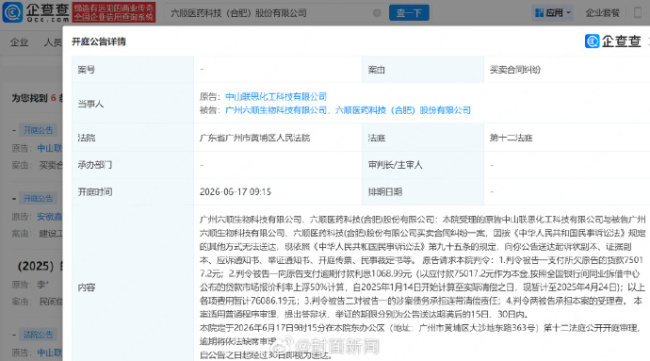The width and height of the screenshot is (650, 361).
Task: Click the 法院公告 tag in background list
Action: (x=38, y=334)
